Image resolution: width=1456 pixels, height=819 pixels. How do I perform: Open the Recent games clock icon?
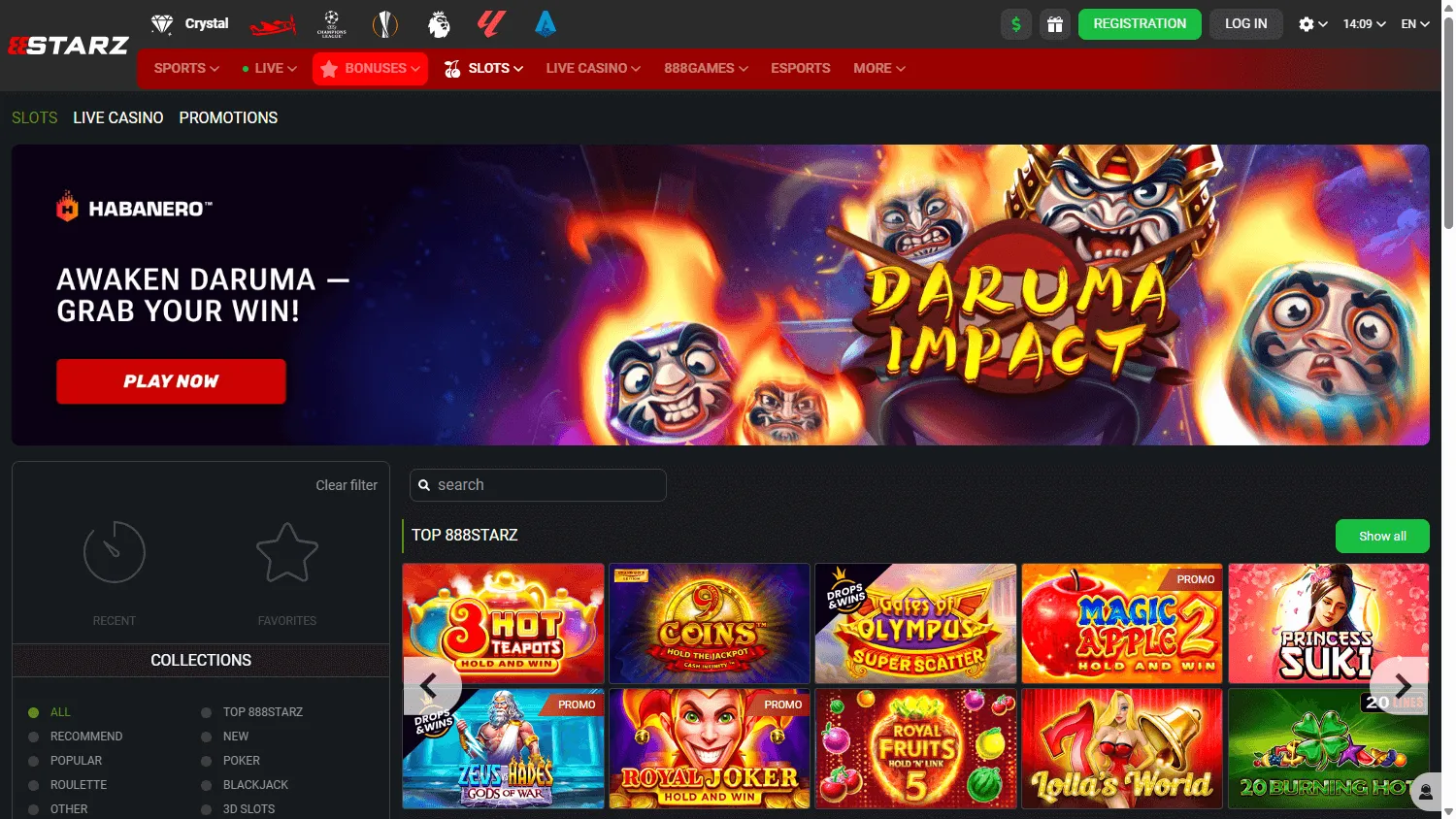(x=114, y=551)
